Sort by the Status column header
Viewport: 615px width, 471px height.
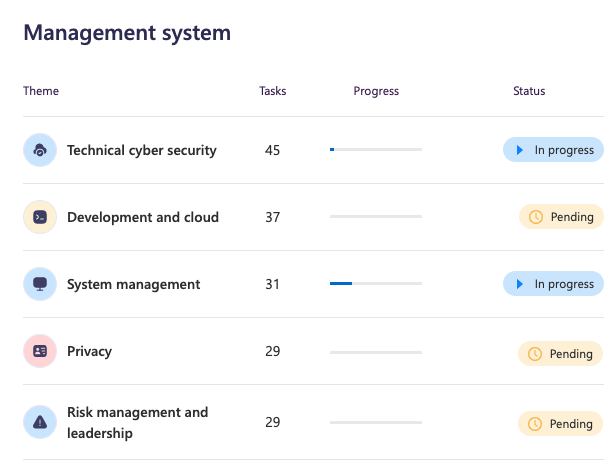(529, 91)
